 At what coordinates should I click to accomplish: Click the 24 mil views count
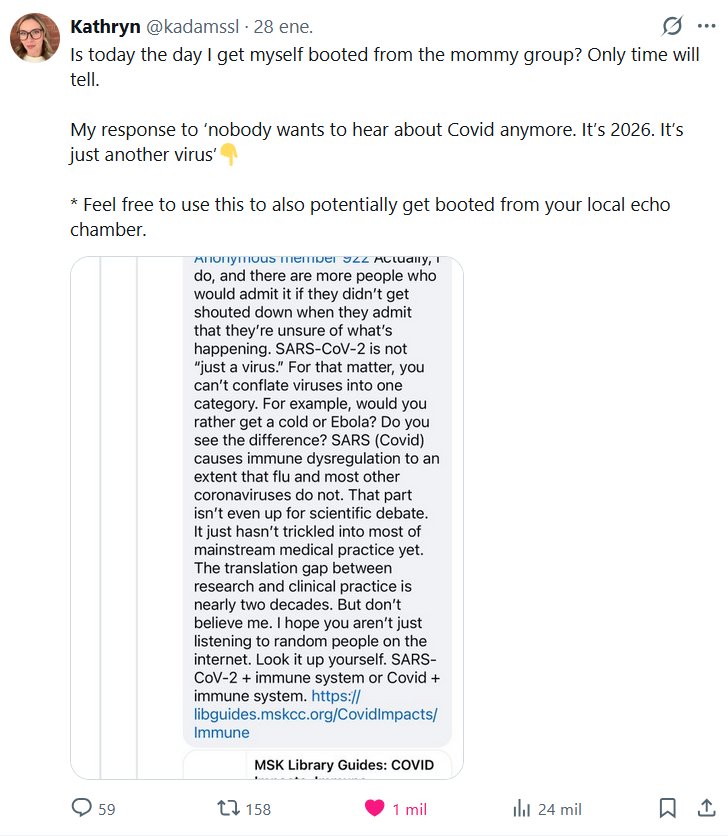[x=559, y=809]
